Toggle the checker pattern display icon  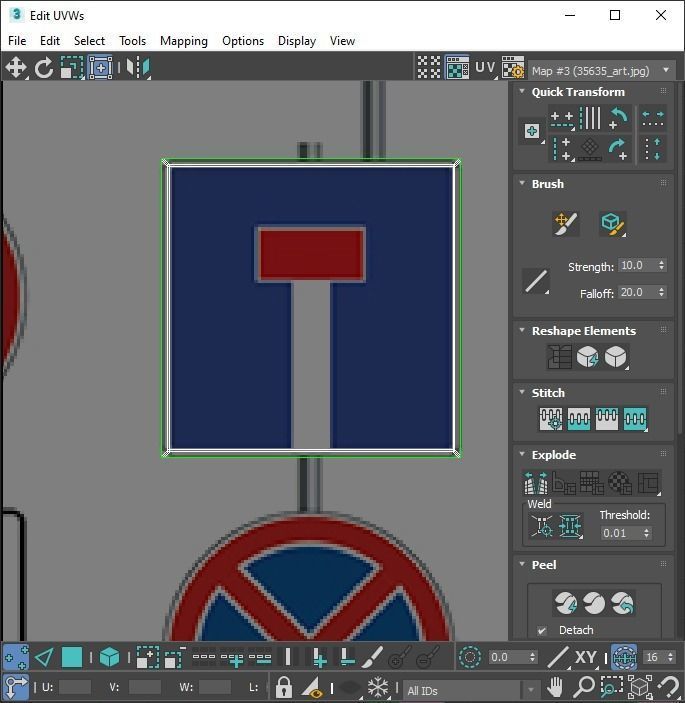point(429,67)
